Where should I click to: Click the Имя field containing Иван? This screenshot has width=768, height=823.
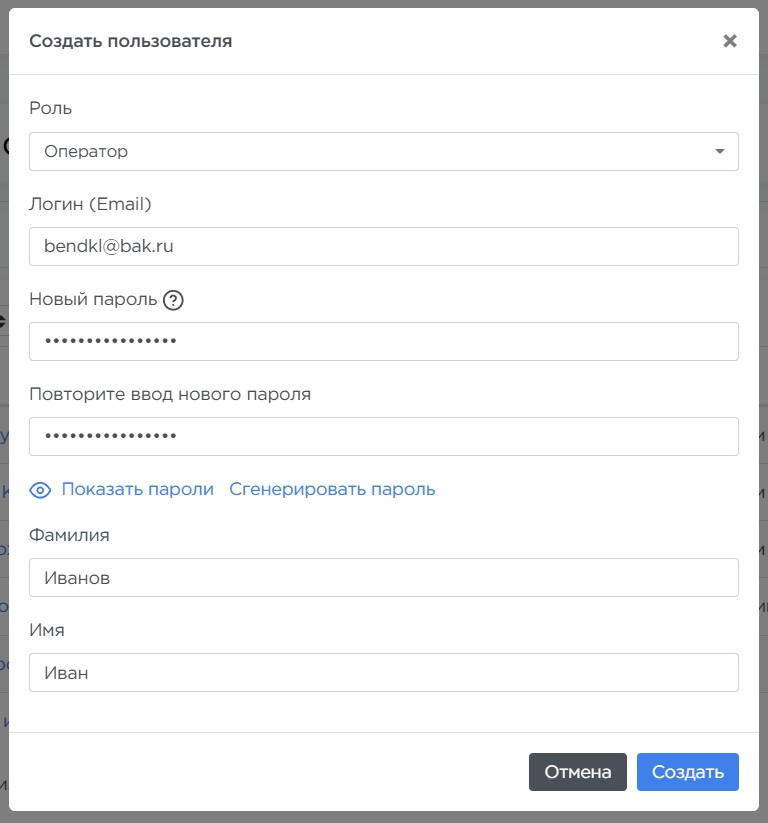[383, 673]
